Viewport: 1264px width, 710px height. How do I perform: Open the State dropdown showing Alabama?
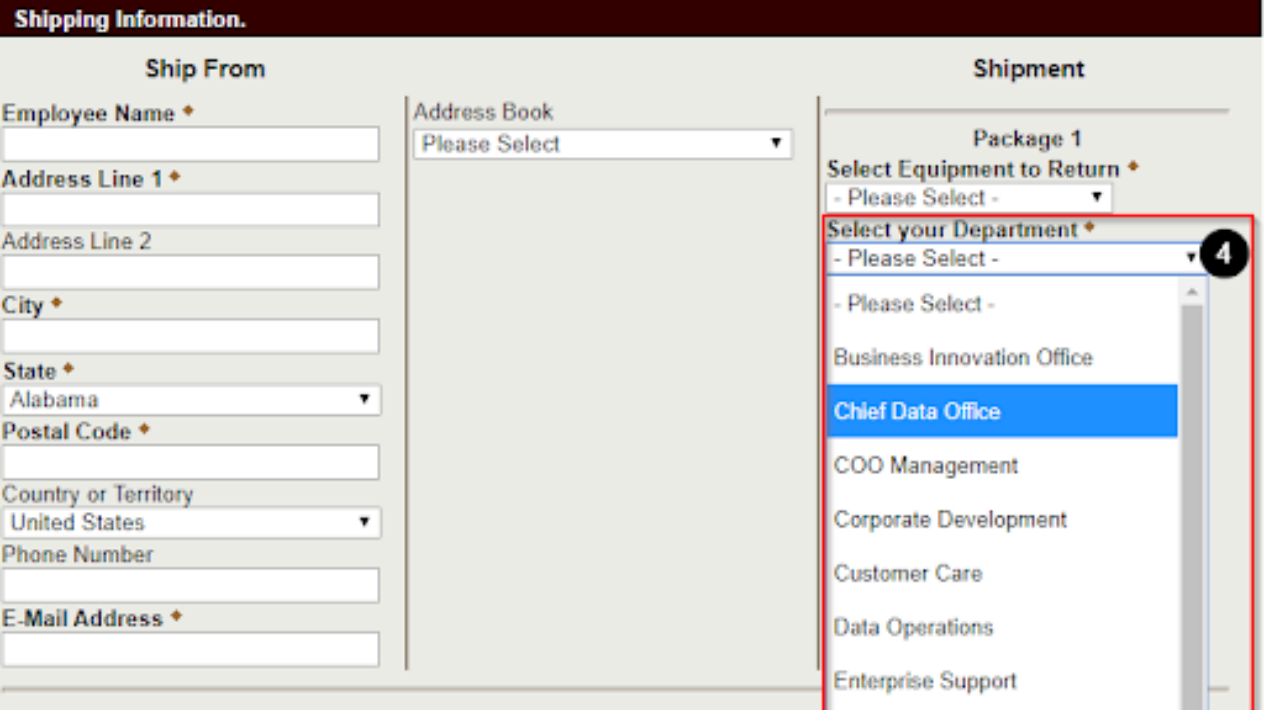(190, 401)
